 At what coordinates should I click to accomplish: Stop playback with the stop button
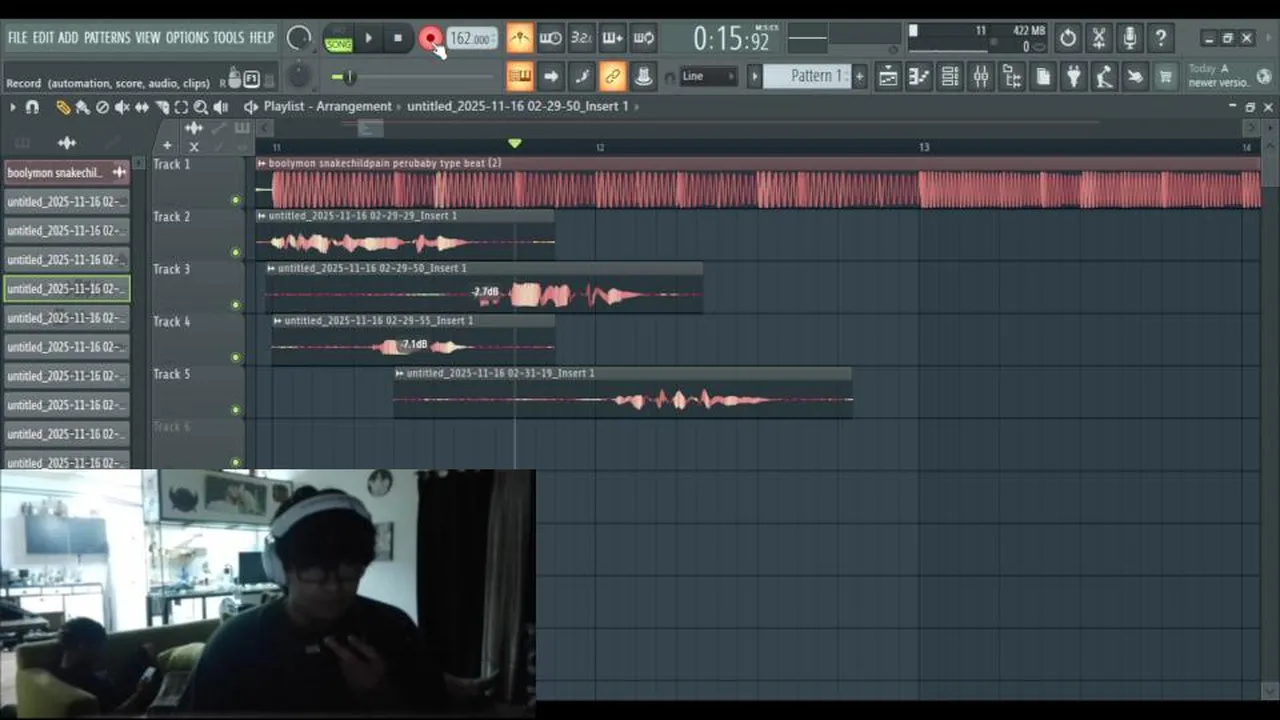point(397,39)
